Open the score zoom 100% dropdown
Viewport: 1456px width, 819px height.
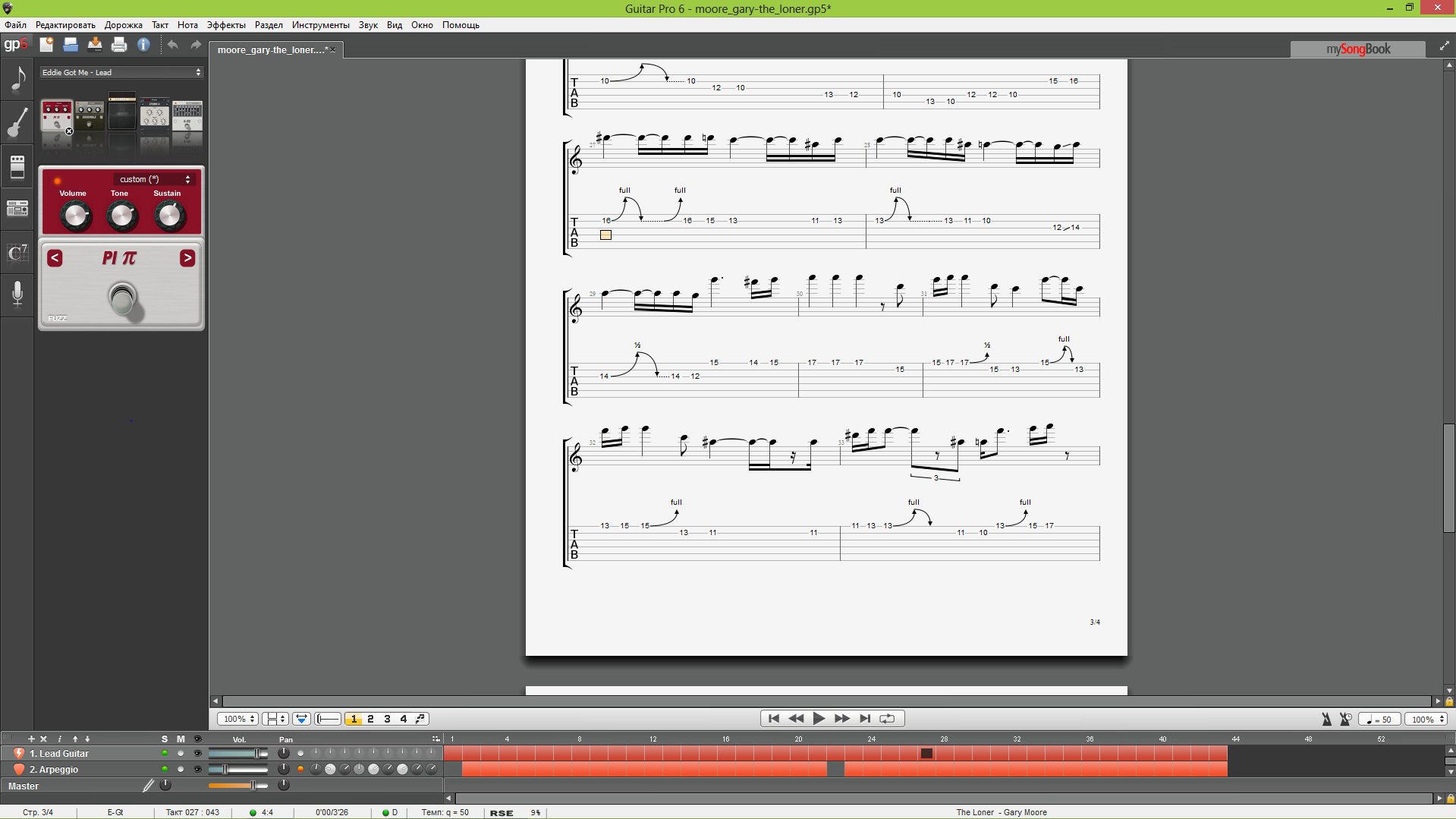tap(238, 719)
